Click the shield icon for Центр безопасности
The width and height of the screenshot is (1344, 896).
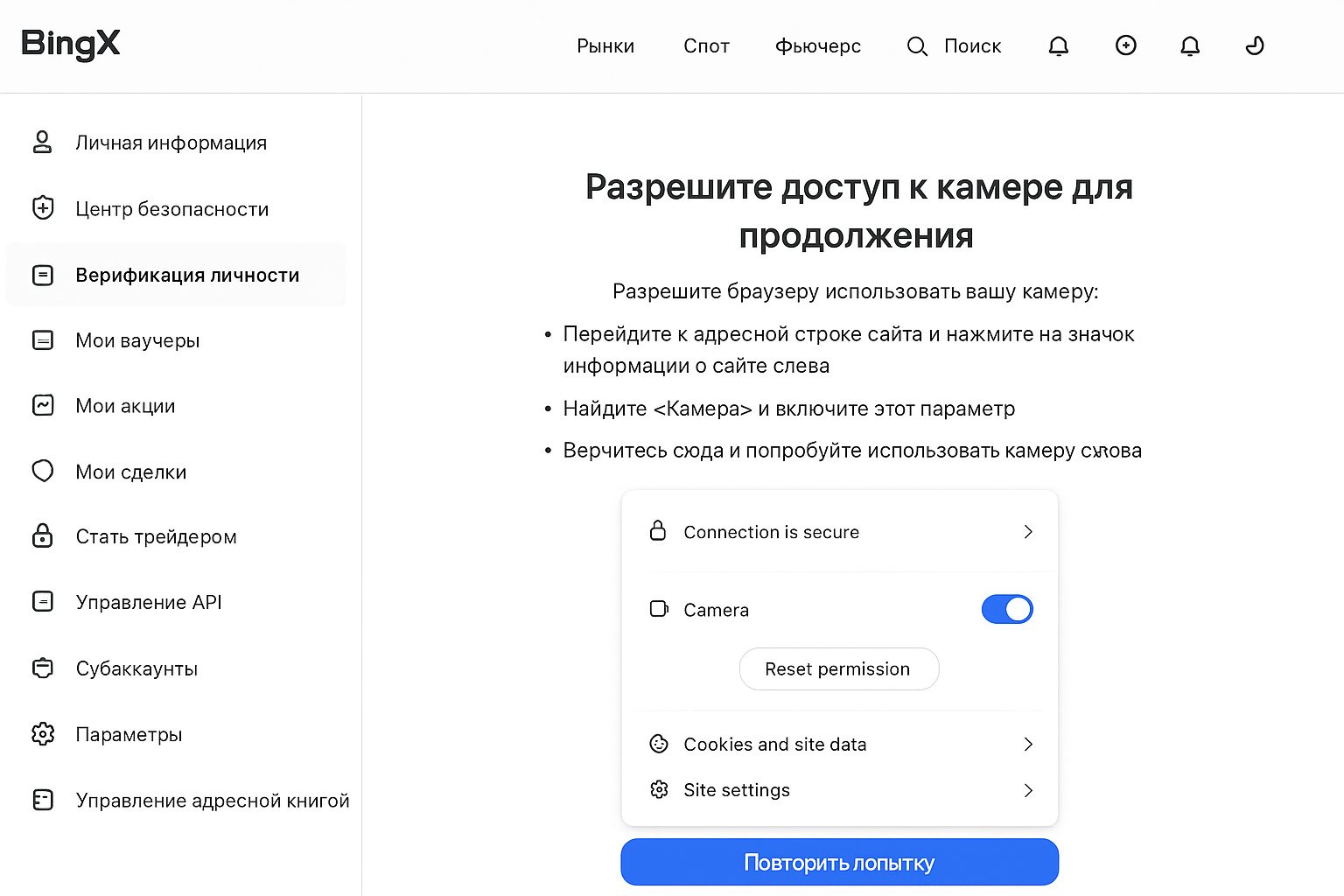tap(42, 208)
